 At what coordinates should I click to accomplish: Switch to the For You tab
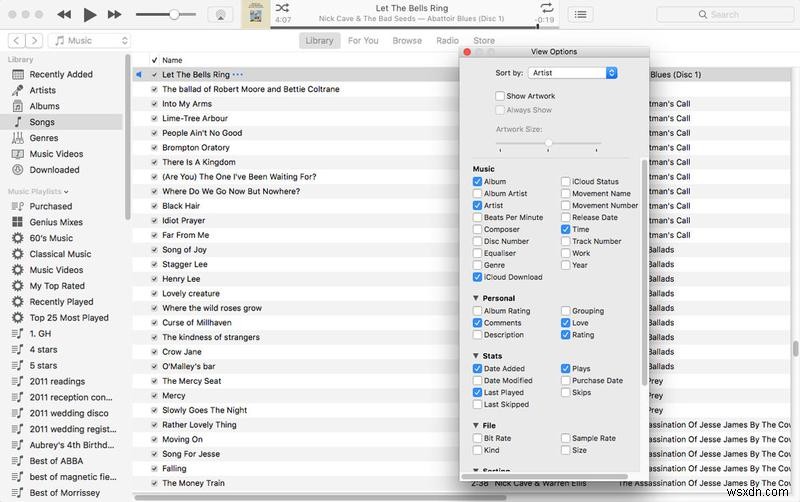[363, 40]
